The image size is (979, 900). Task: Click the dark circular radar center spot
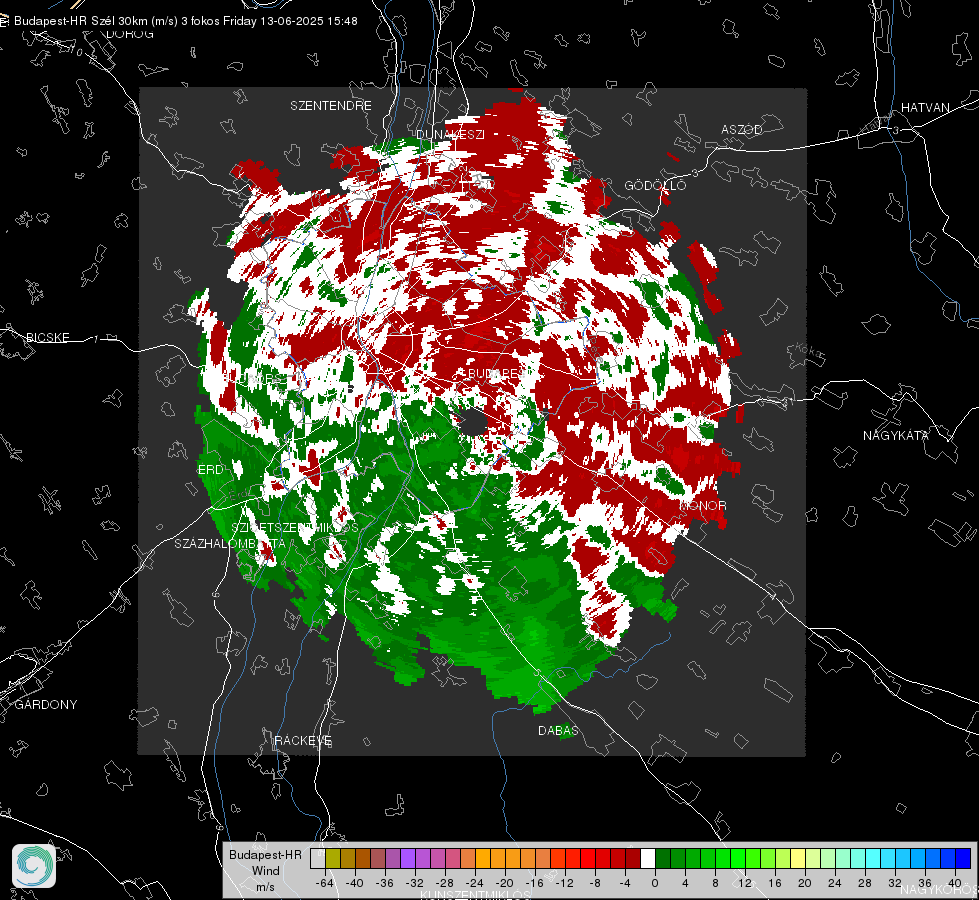tap(474, 422)
